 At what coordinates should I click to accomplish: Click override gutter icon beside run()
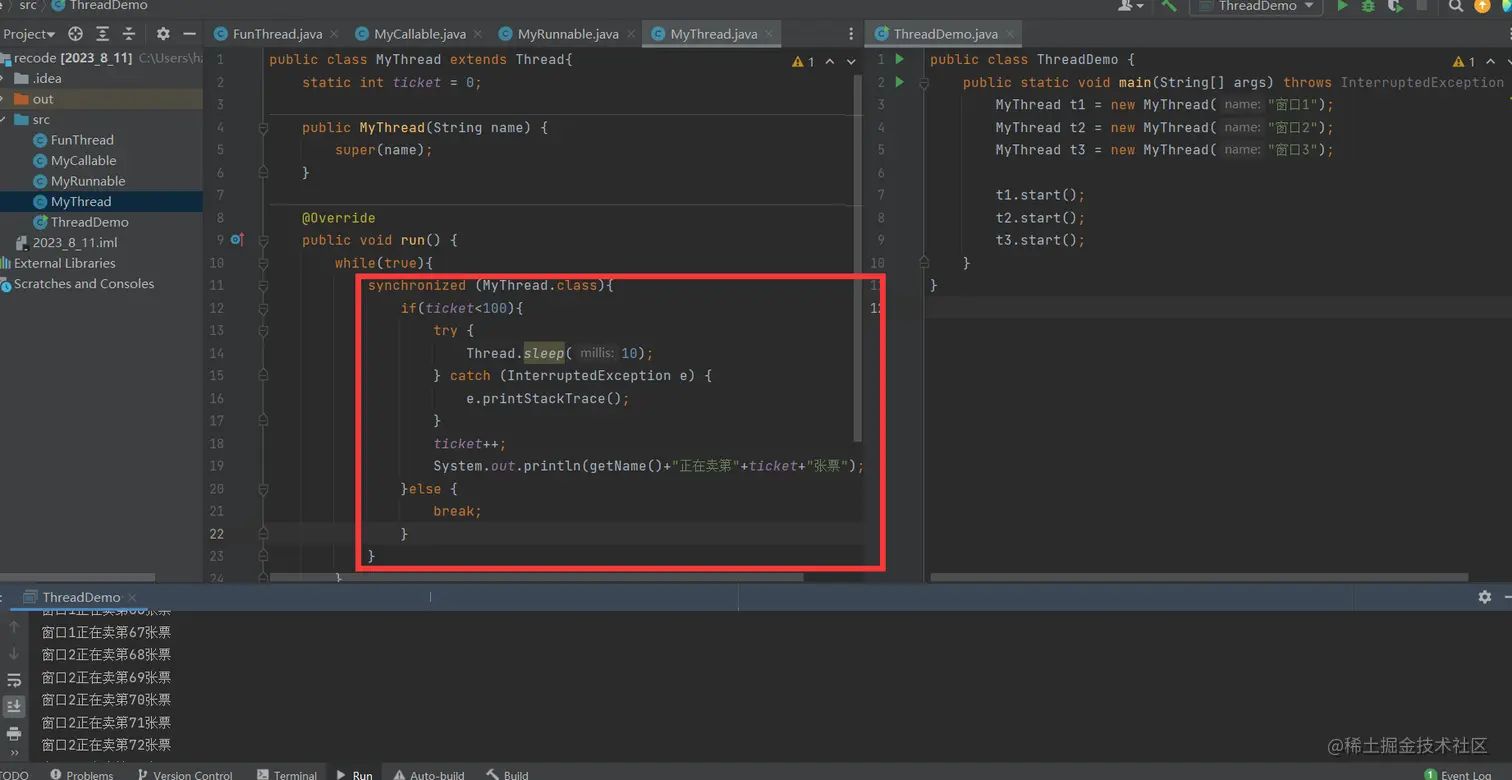coord(237,240)
